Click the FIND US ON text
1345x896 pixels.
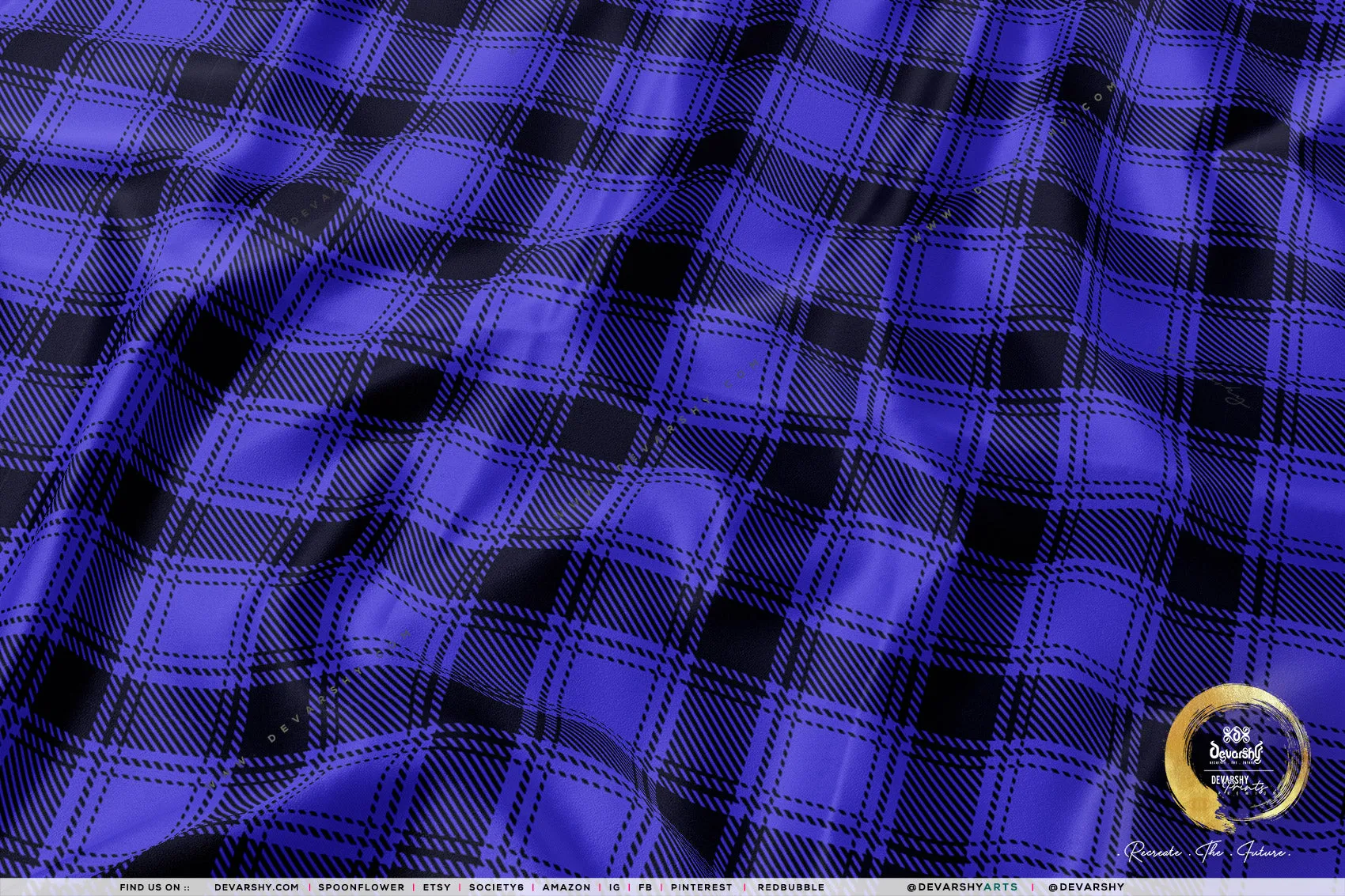click(x=154, y=887)
